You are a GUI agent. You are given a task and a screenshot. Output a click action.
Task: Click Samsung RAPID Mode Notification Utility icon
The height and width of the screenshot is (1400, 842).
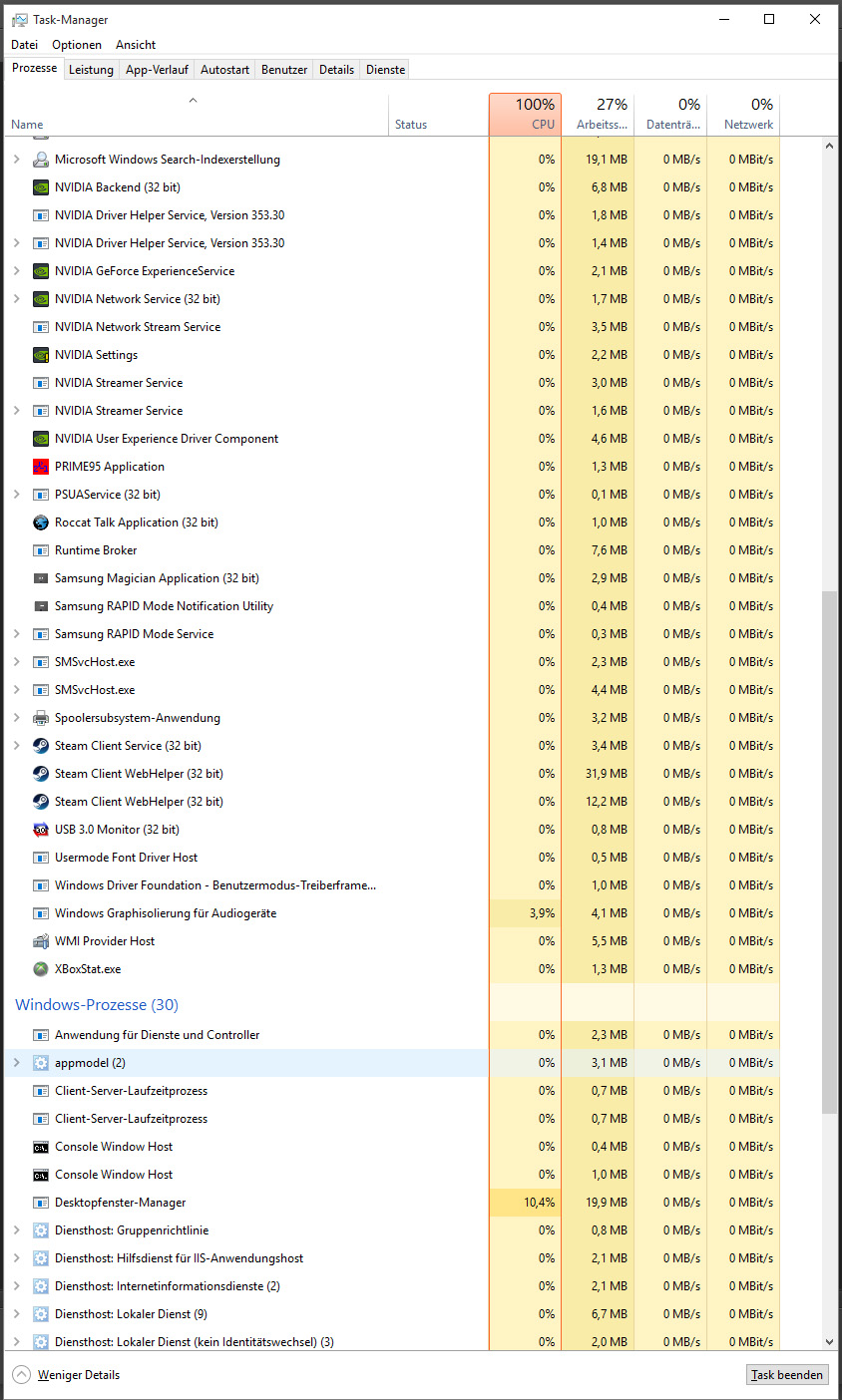tap(41, 606)
